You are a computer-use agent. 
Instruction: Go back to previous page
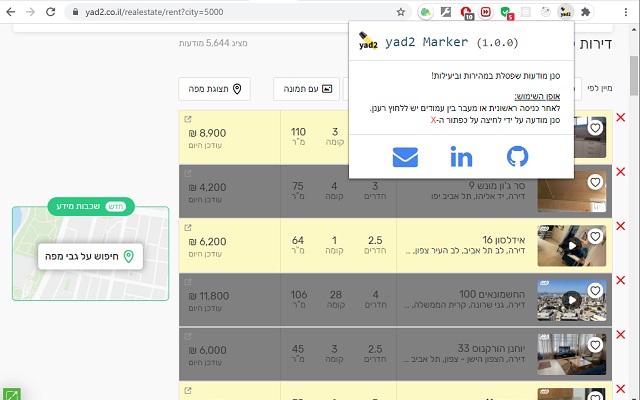11,12
